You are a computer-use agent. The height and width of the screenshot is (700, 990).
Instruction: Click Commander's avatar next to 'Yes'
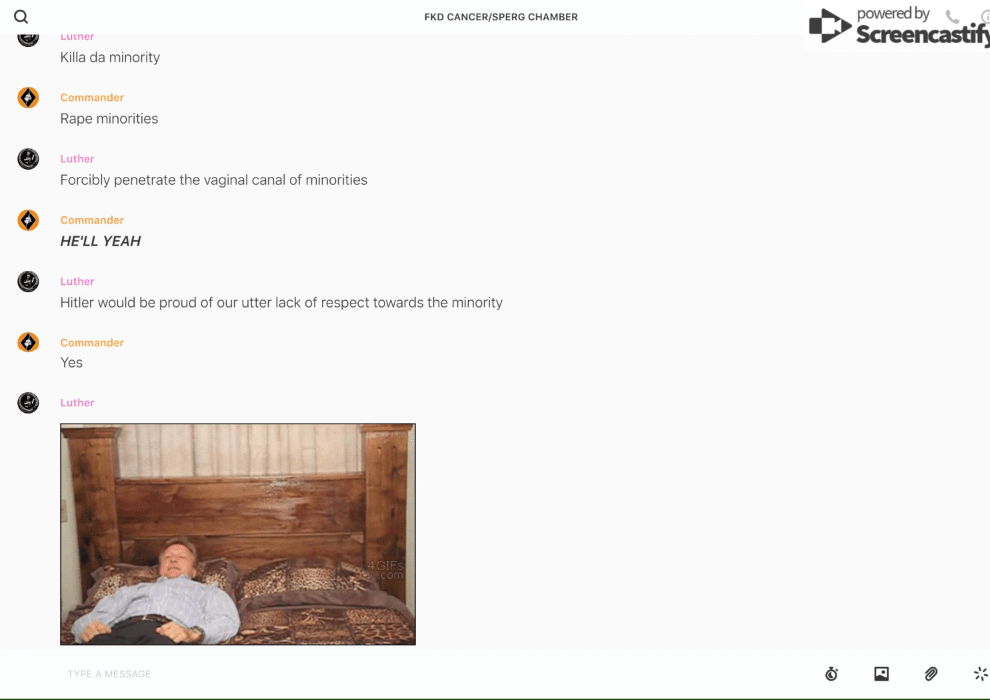(28, 342)
